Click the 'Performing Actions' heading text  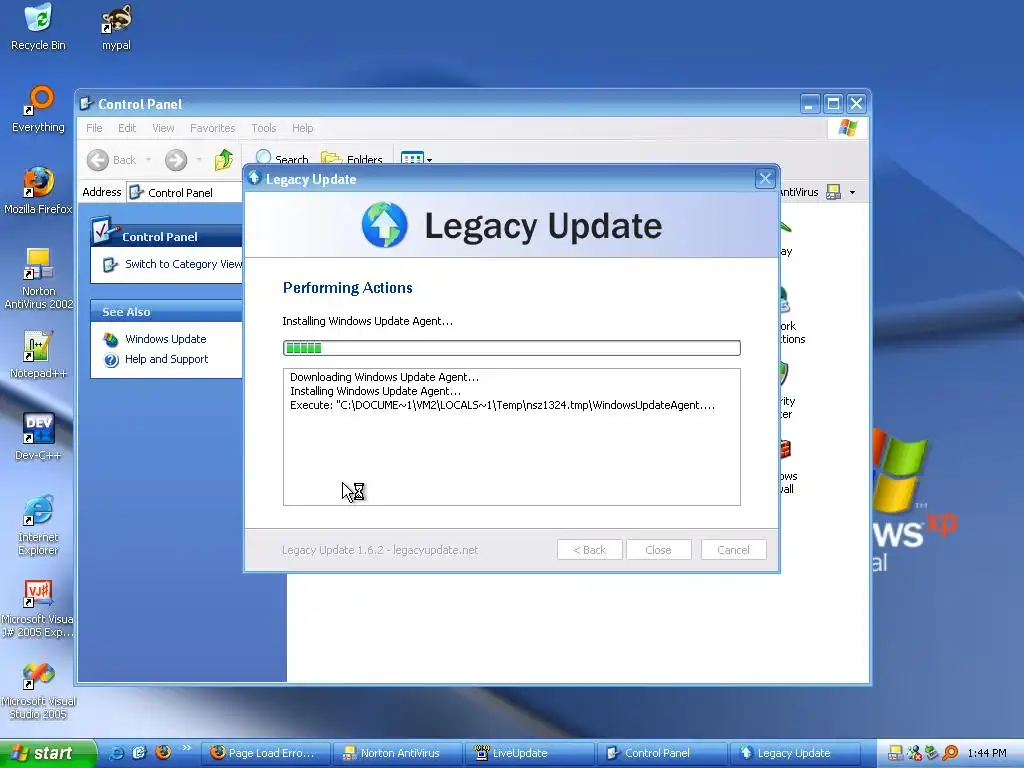(347, 288)
